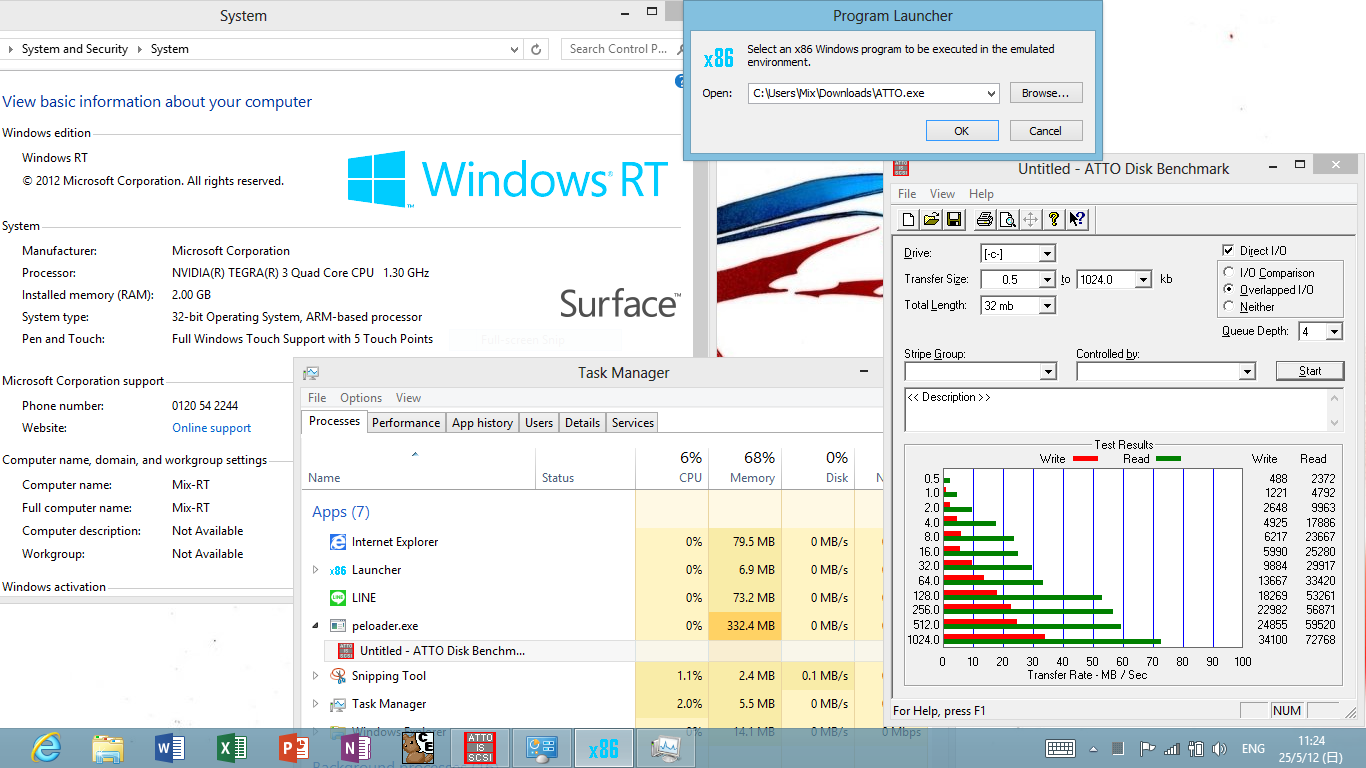Viewport: 1366px width, 768px height.
Task: Click the Browse... button in Program Launcher
Action: coord(1045,93)
